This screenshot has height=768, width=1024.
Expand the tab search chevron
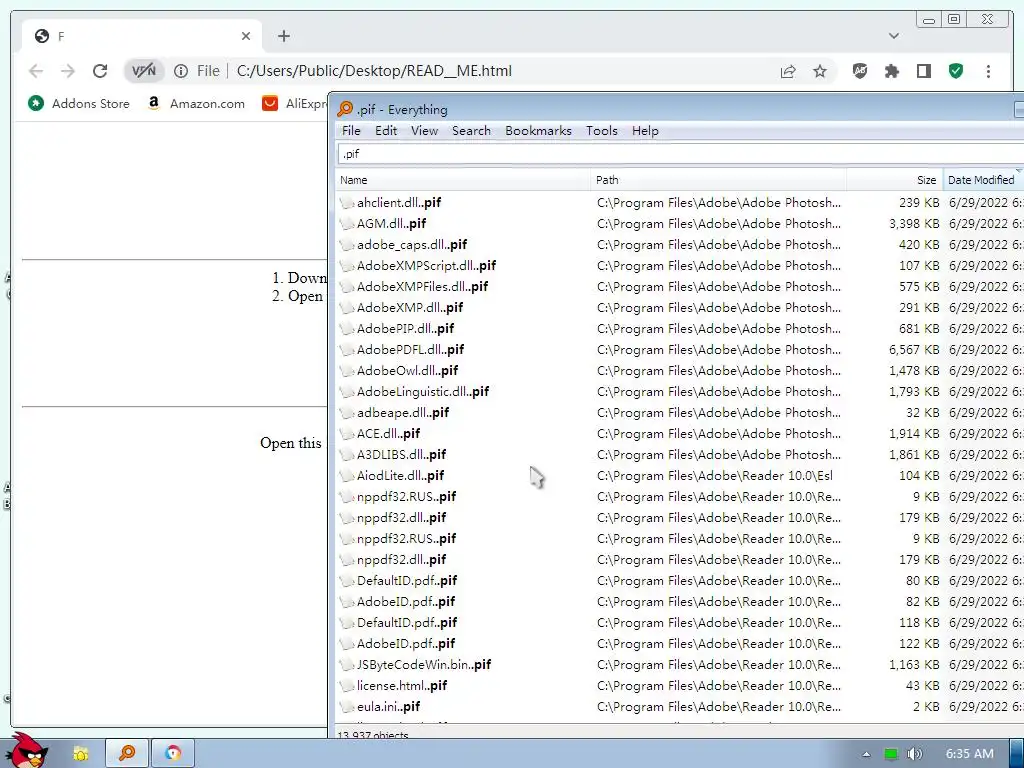894,36
